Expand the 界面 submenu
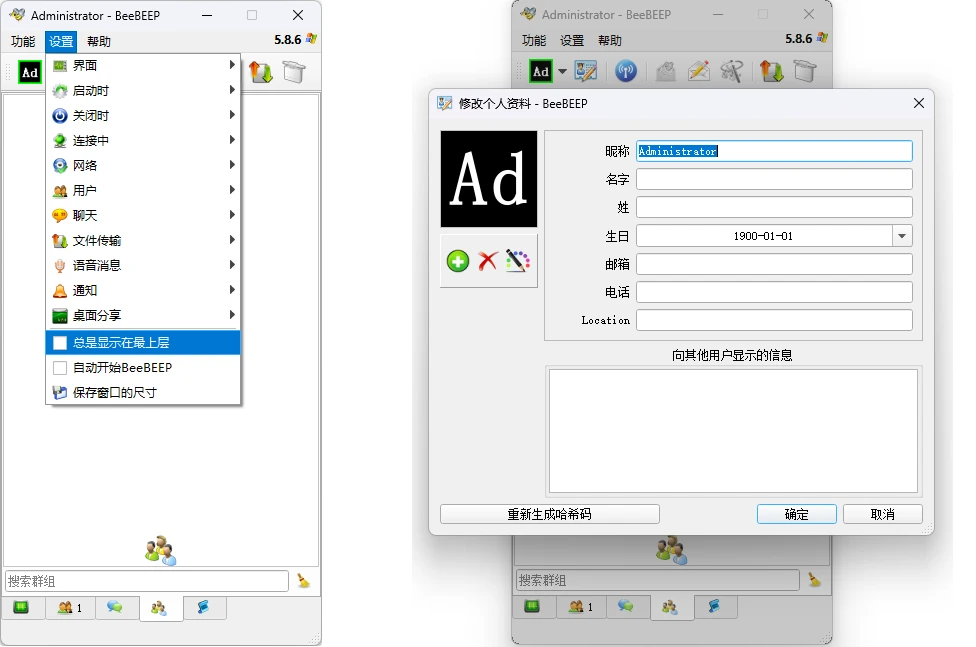Screen dimensions: 976x647 coord(143,65)
